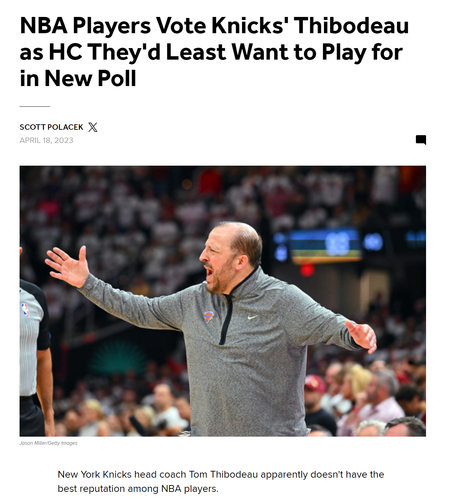The image size is (450, 500).
Task: Click the coach's black quarter-zip zipper
Action: (x=227, y=318)
